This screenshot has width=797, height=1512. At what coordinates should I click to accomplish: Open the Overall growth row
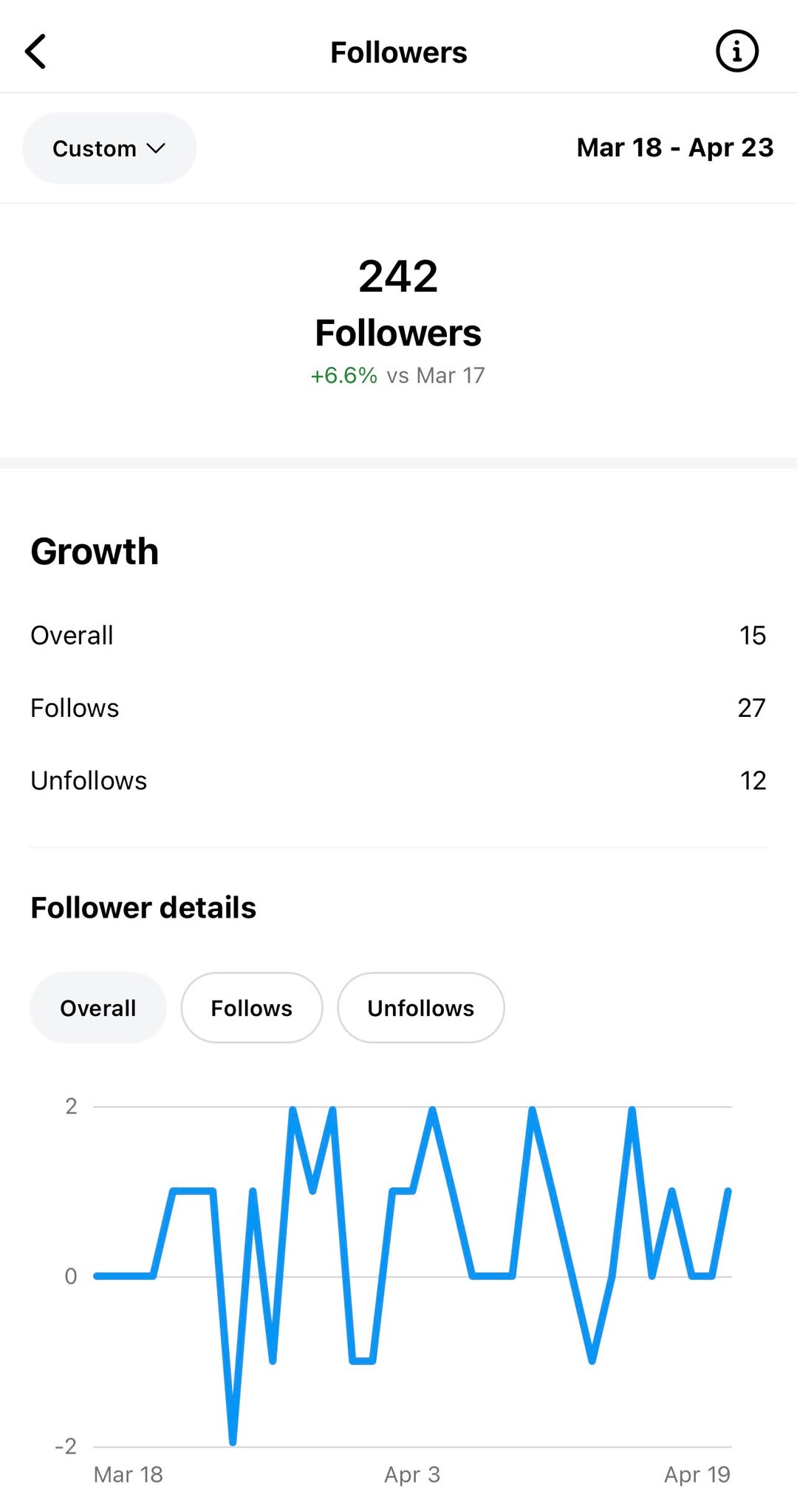click(398, 636)
